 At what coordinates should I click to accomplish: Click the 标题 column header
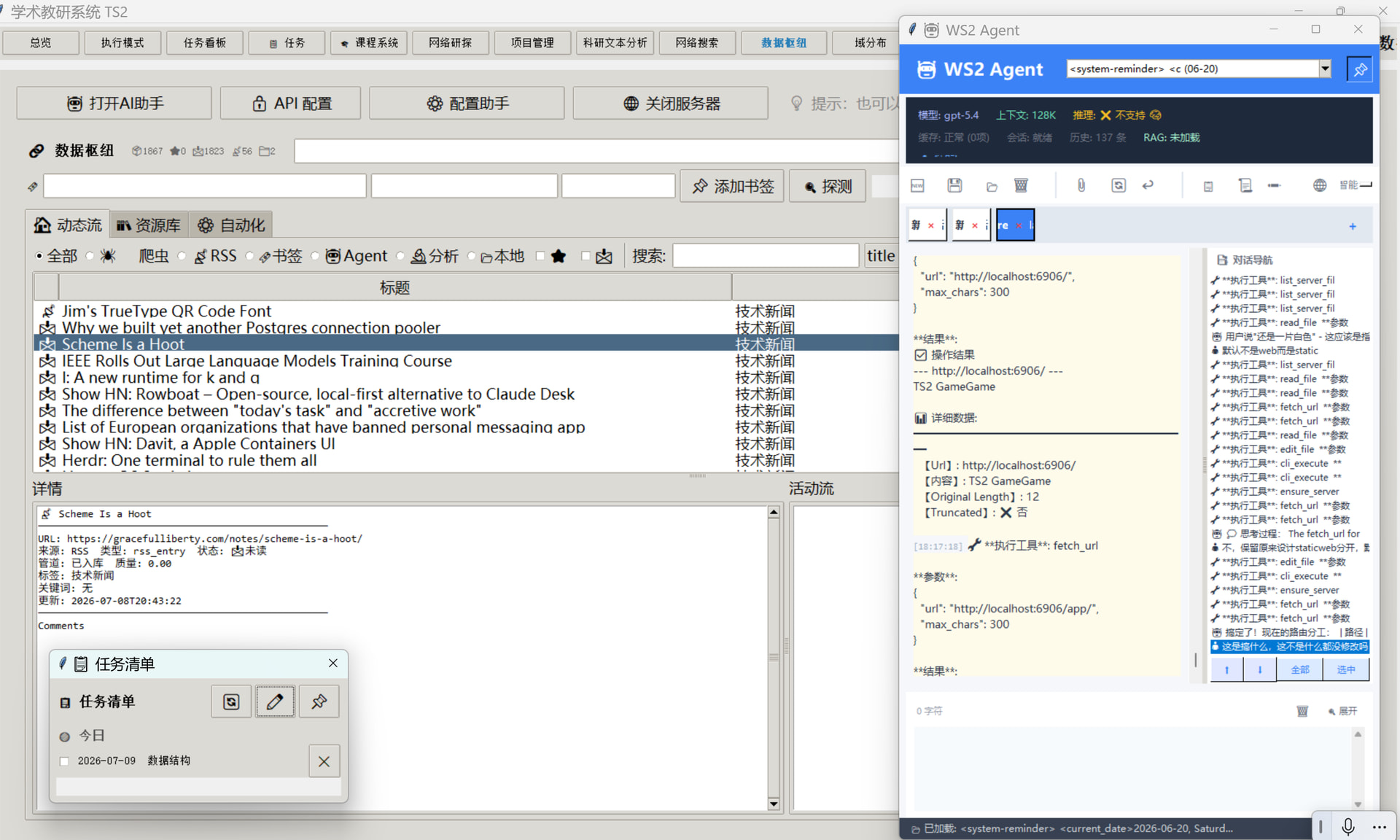coord(394,287)
